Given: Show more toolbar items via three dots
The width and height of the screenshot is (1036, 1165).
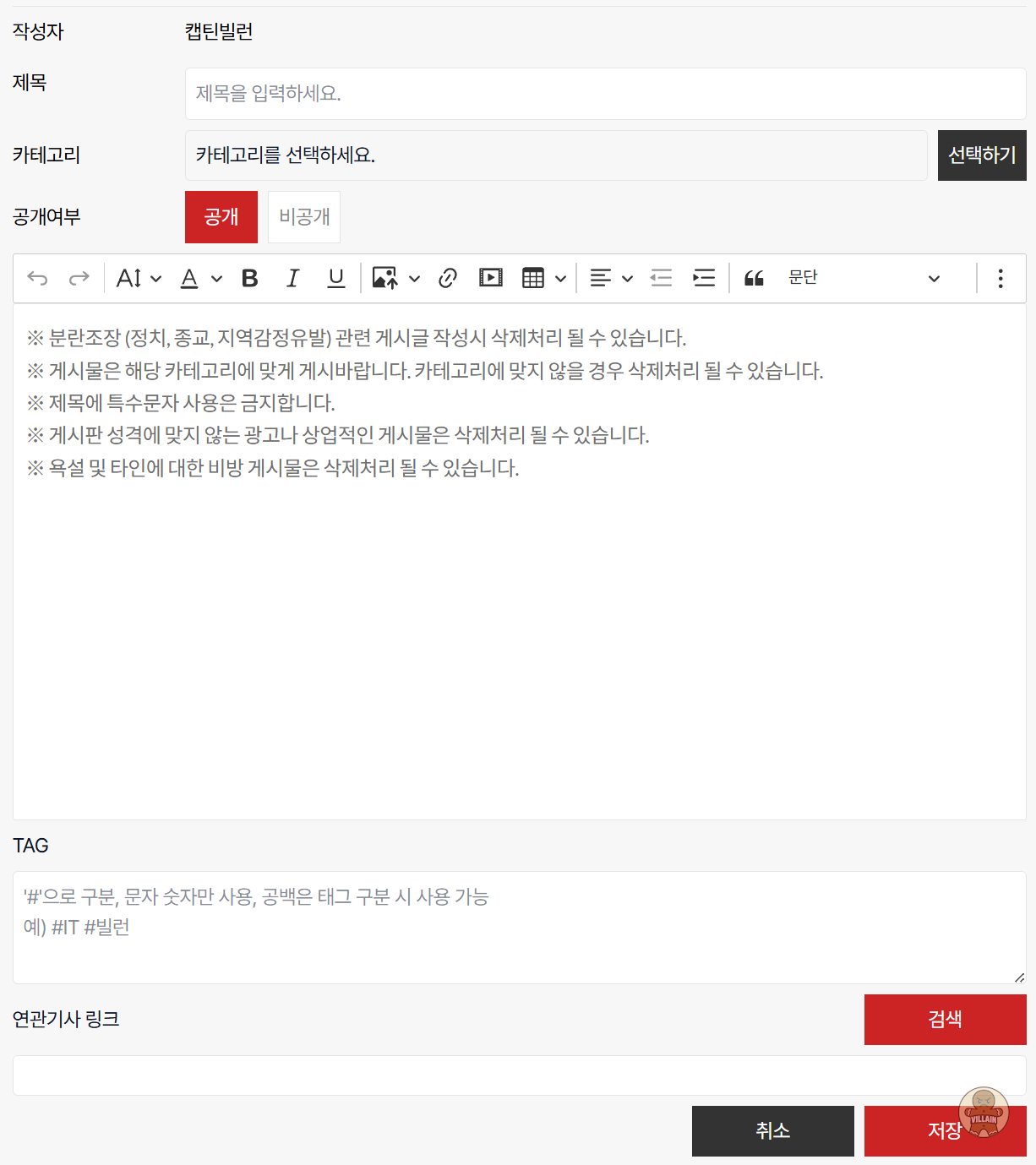Looking at the screenshot, I should 1001,278.
